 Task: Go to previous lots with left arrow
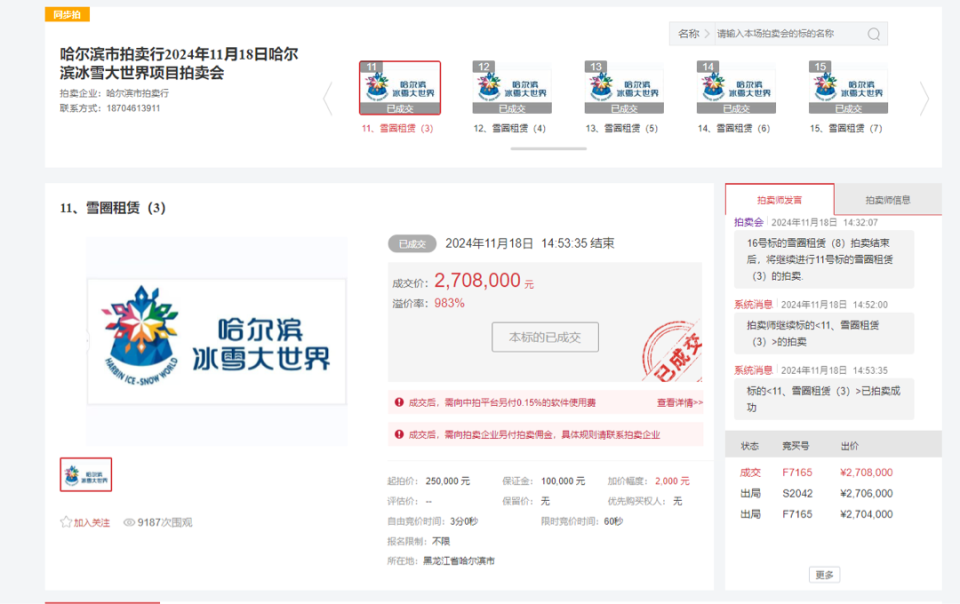tap(328, 99)
